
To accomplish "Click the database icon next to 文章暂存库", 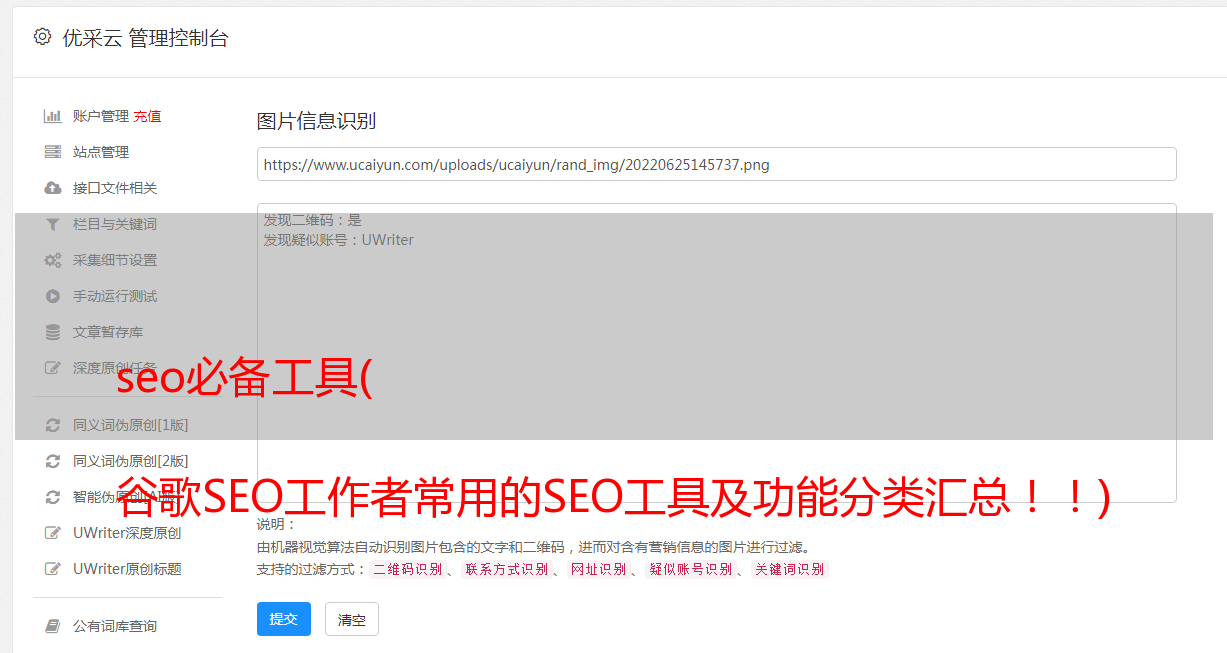I will click(53, 332).
